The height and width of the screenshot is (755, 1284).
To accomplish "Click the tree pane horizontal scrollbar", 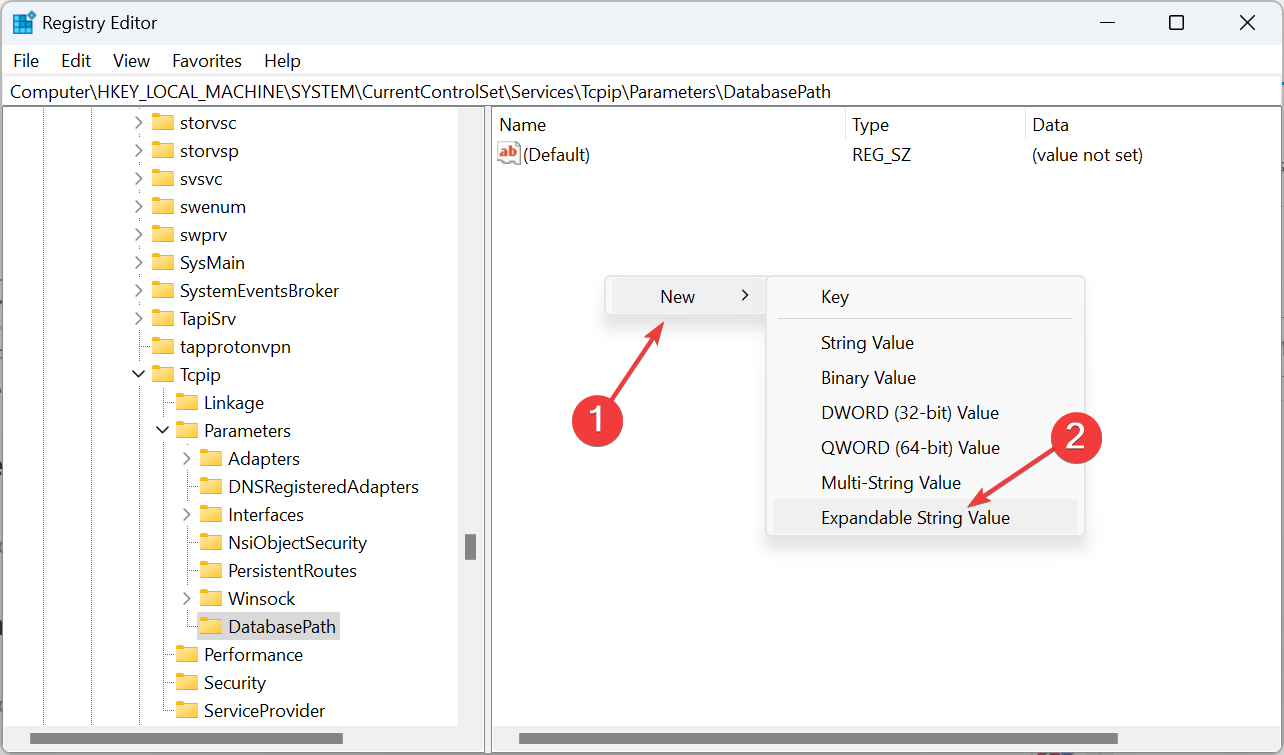I will click(x=186, y=739).
